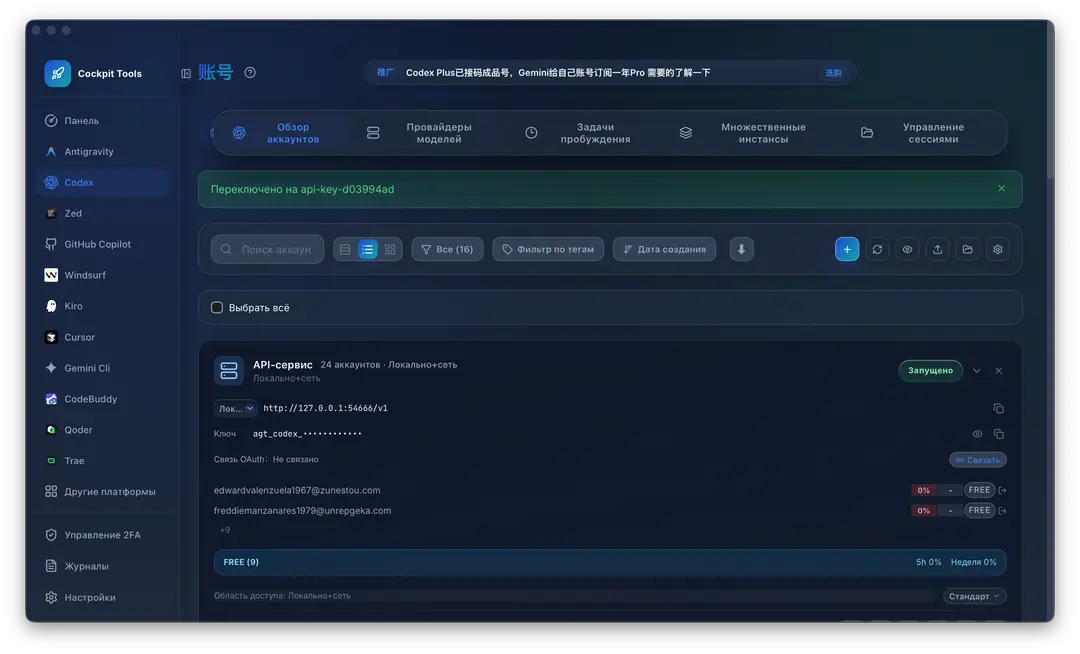The height and width of the screenshot is (654, 1080).
Task: Click the FREE (9) quota progress bar
Action: 610,562
